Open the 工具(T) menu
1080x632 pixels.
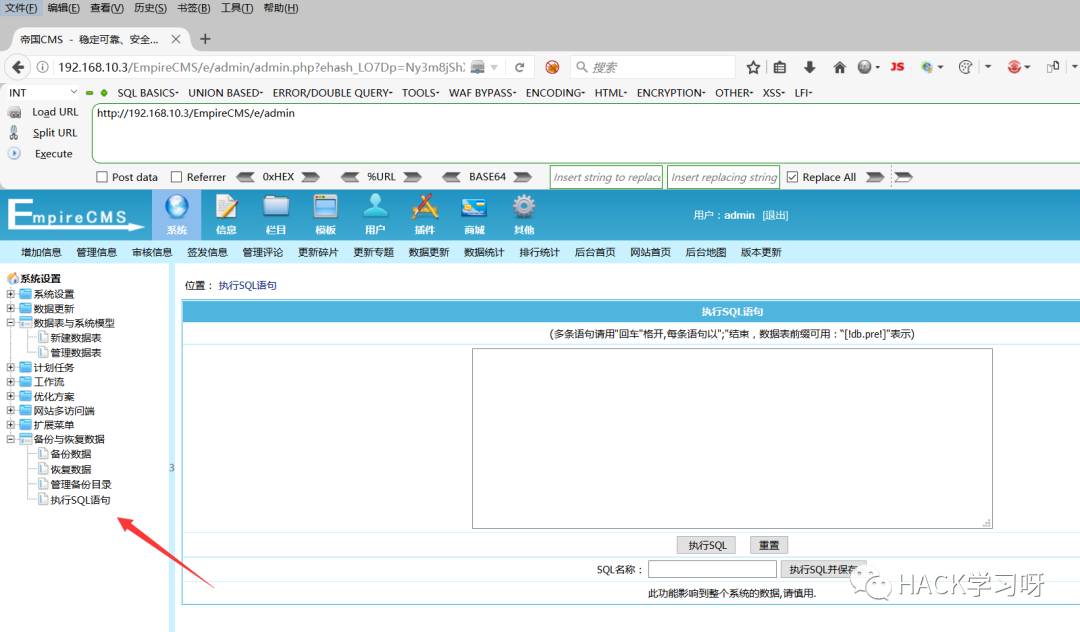point(236,8)
